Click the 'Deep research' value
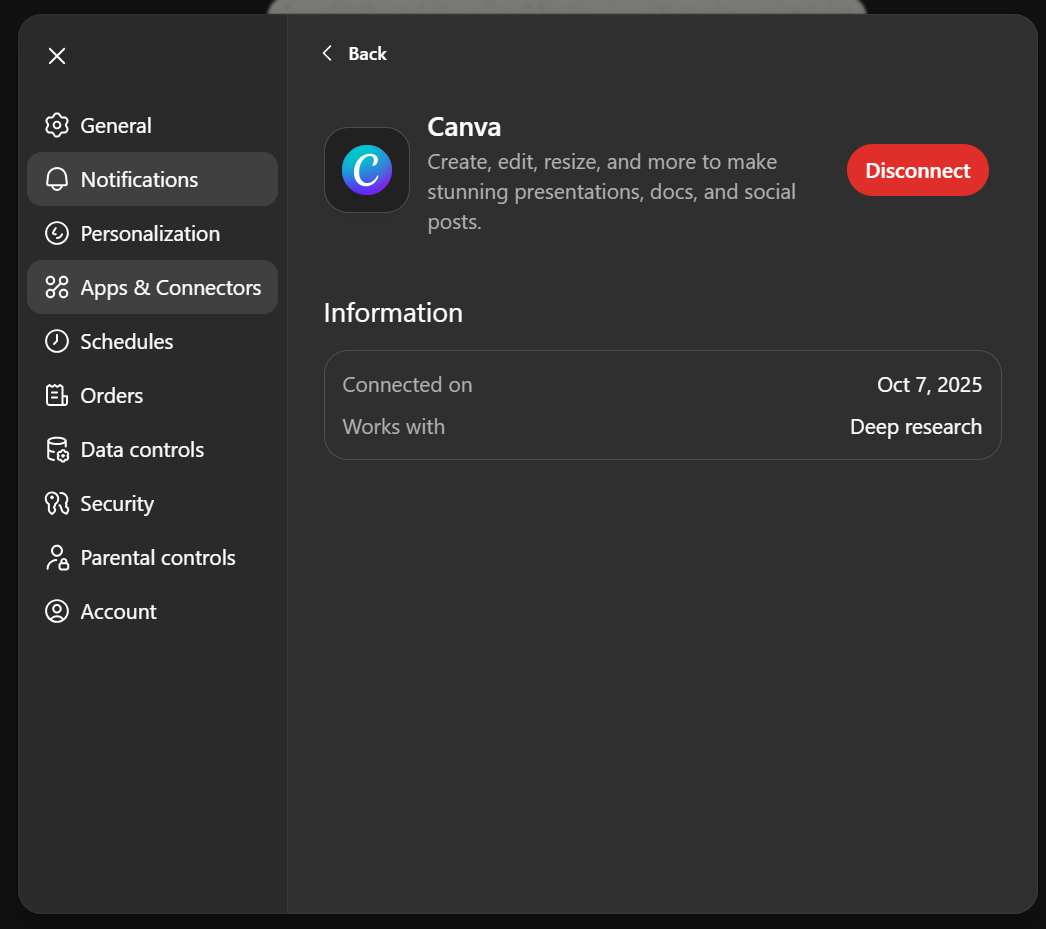Viewport: 1046px width, 929px height. [916, 427]
